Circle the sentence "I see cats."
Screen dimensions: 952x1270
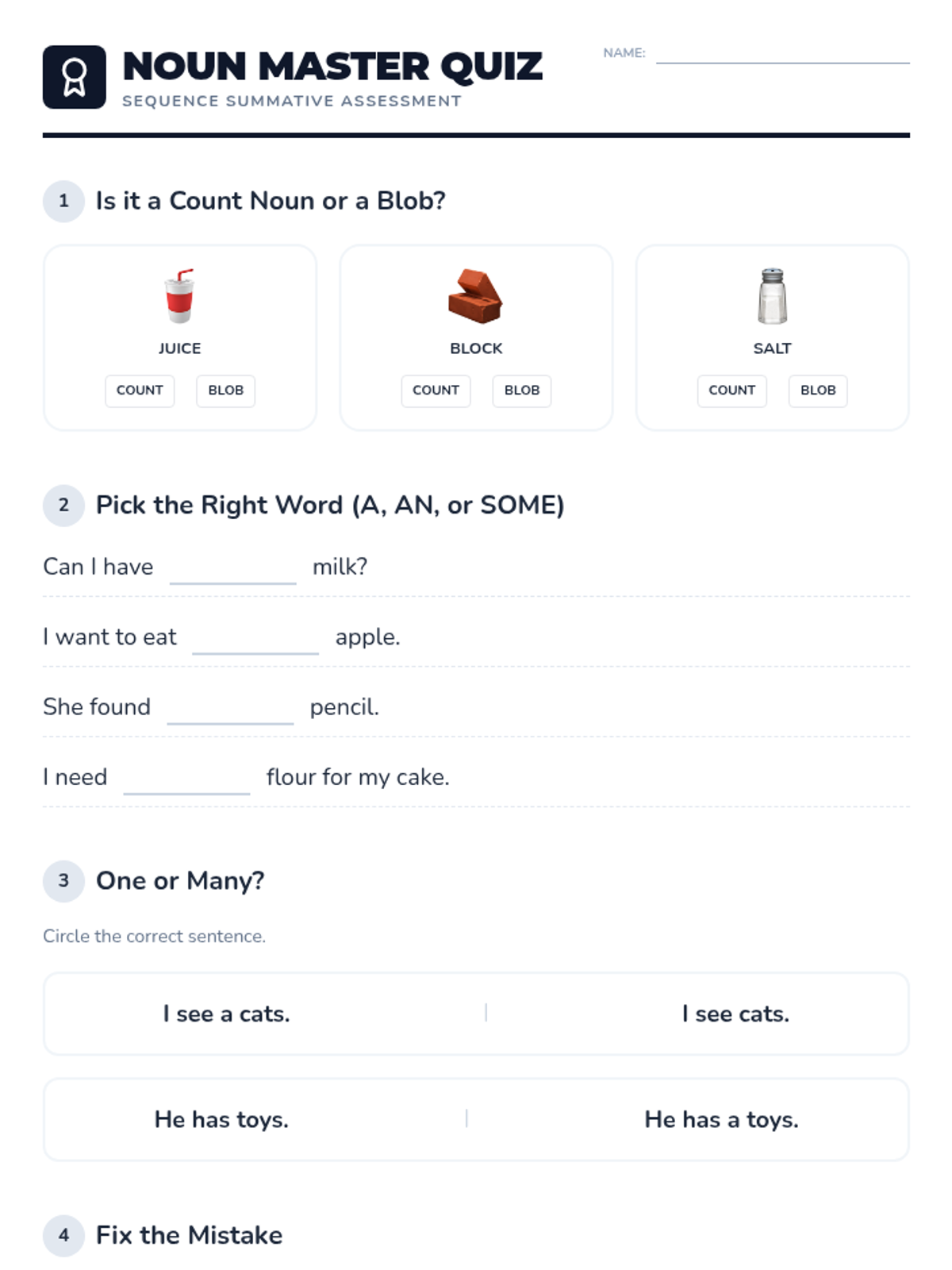(x=735, y=1014)
